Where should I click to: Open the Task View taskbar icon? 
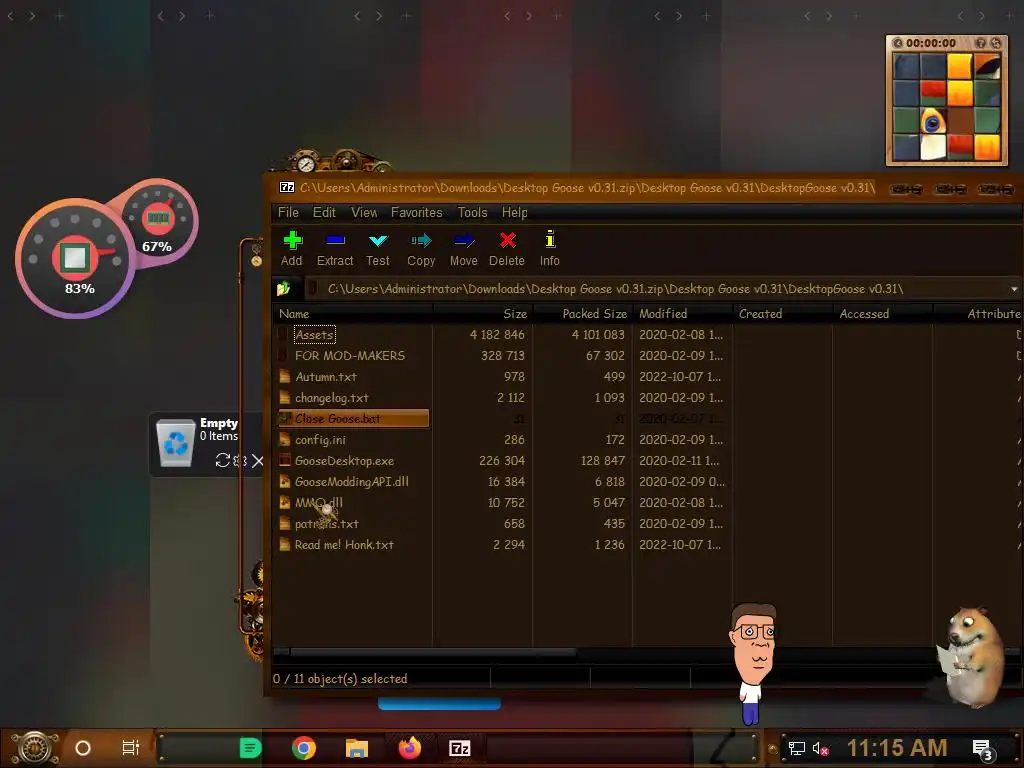[x=131, y=748]
